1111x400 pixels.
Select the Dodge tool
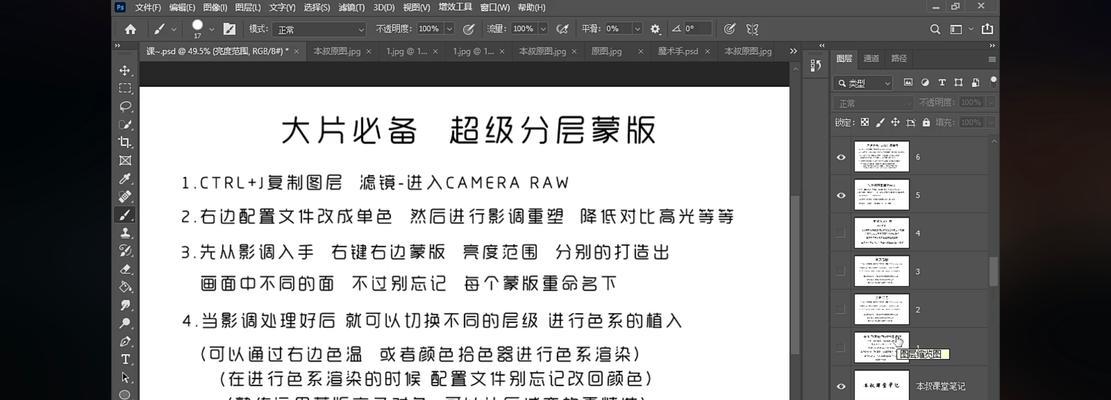click(x=125, y=323)
